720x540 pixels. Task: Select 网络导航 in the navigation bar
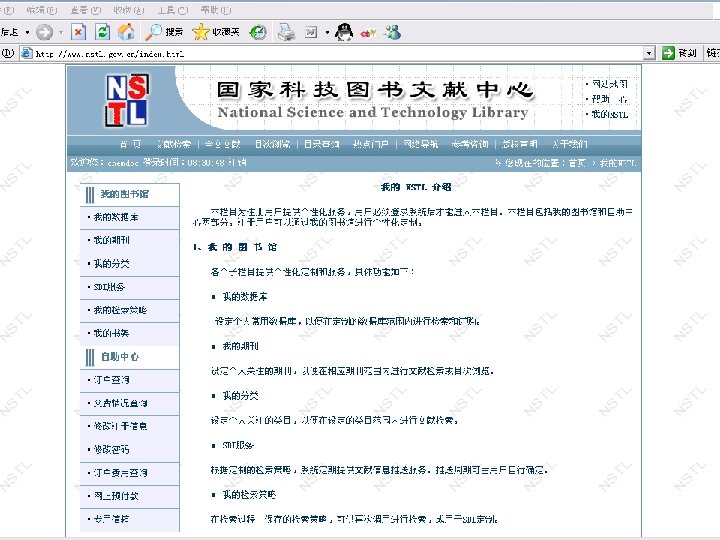421,144
